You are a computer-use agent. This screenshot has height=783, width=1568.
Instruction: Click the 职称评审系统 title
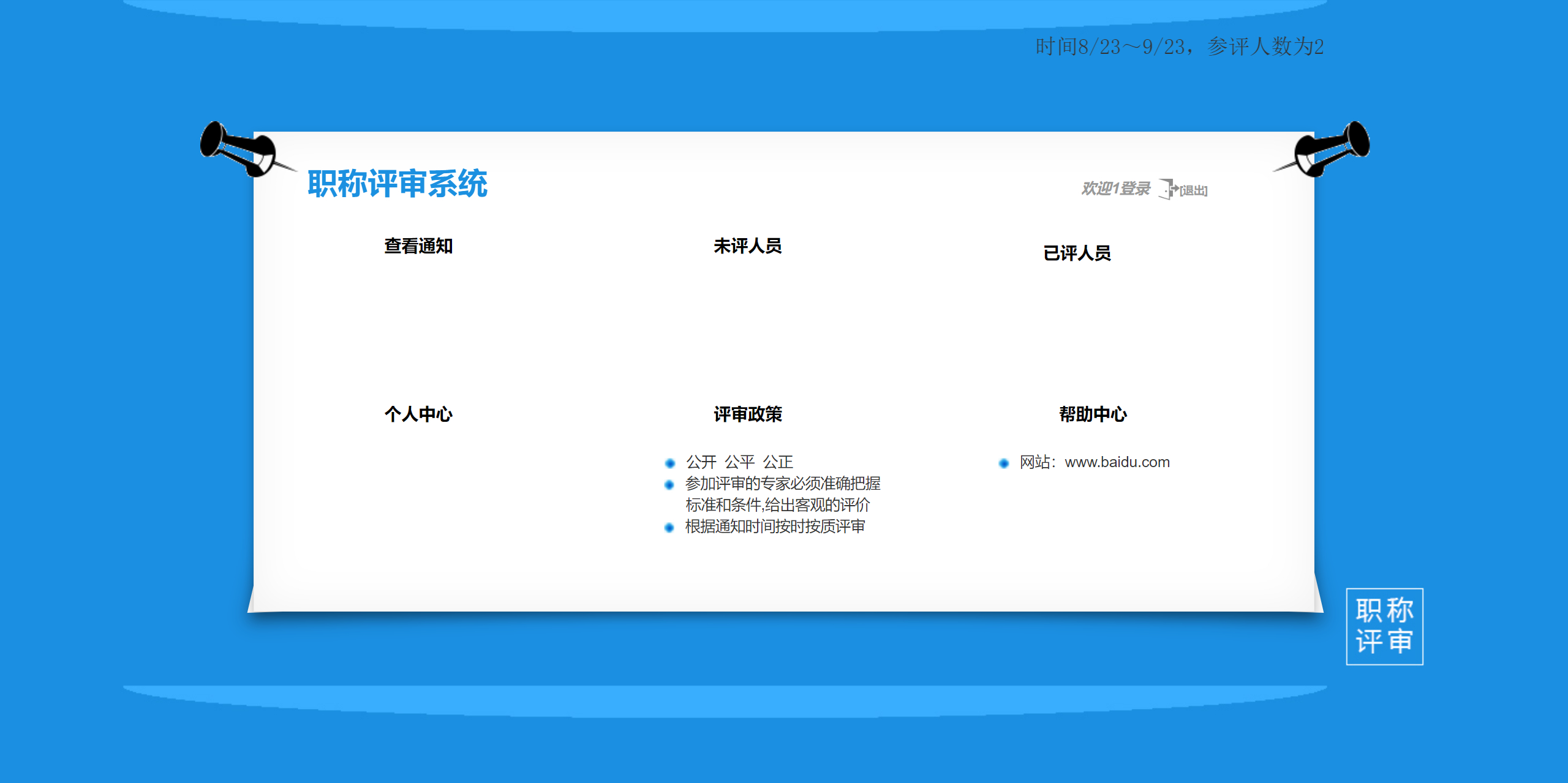pos(398,184)
